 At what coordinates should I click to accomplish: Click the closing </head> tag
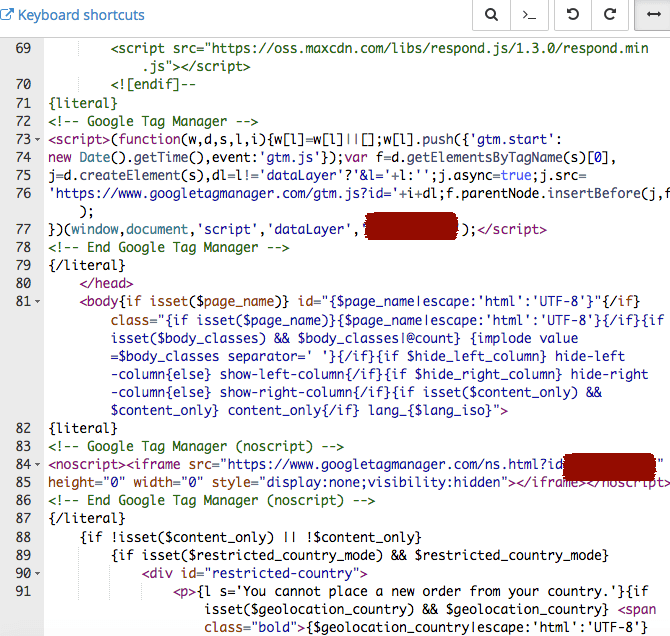click(106, 284)
